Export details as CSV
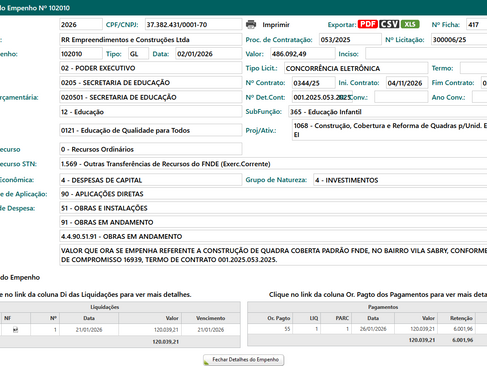The image size is (487, 366). [x=389, y=24]
